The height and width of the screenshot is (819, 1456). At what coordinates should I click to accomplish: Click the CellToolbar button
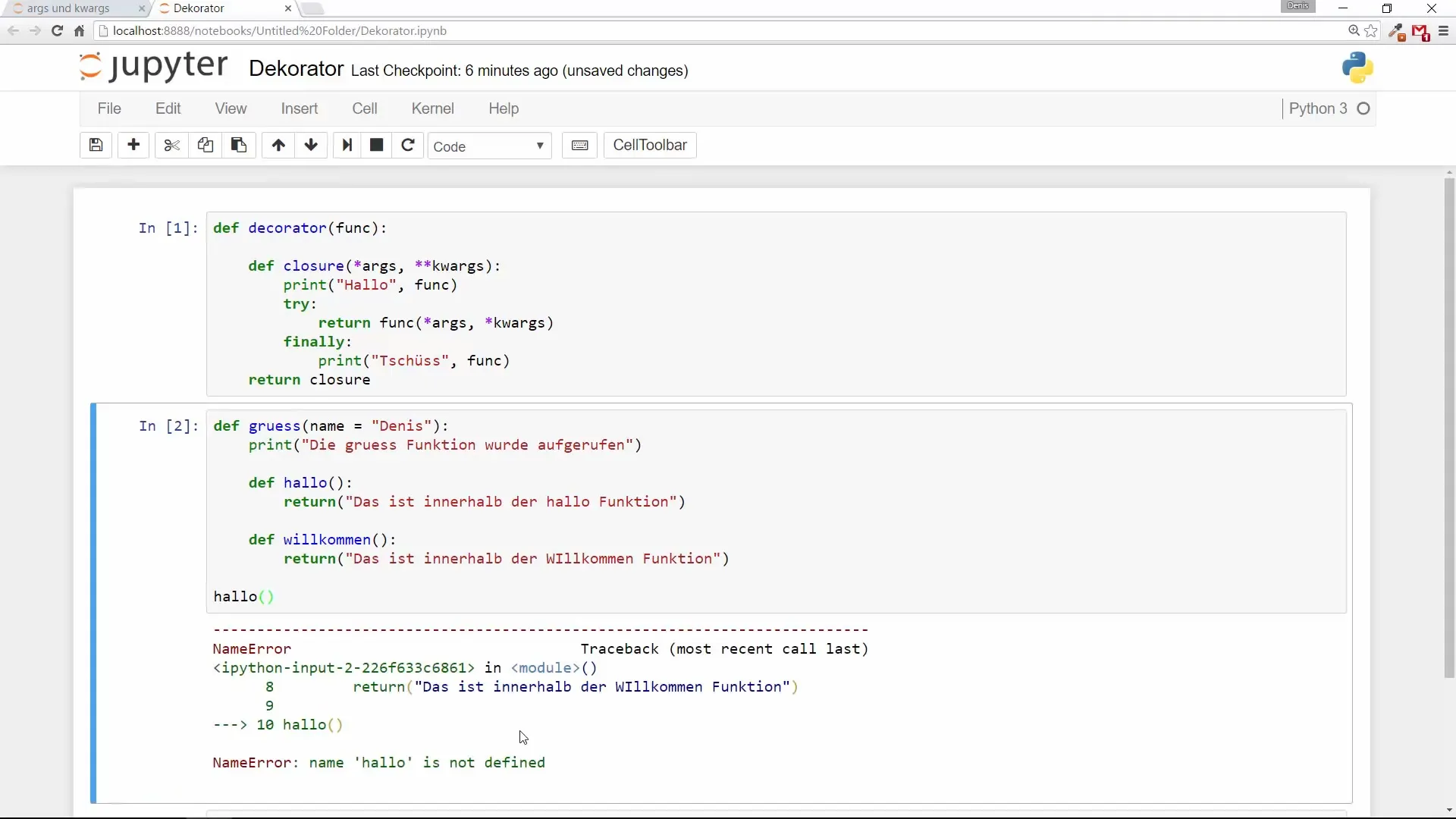[x=650, y=146]
